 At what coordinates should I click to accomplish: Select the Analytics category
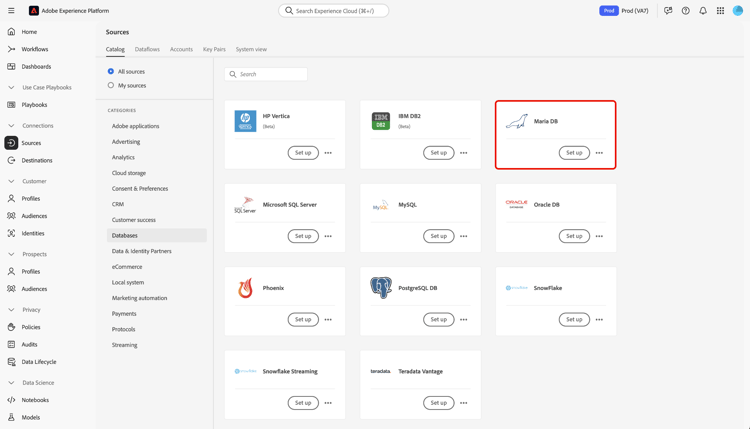pyautogui.click(x=123, y=157)
